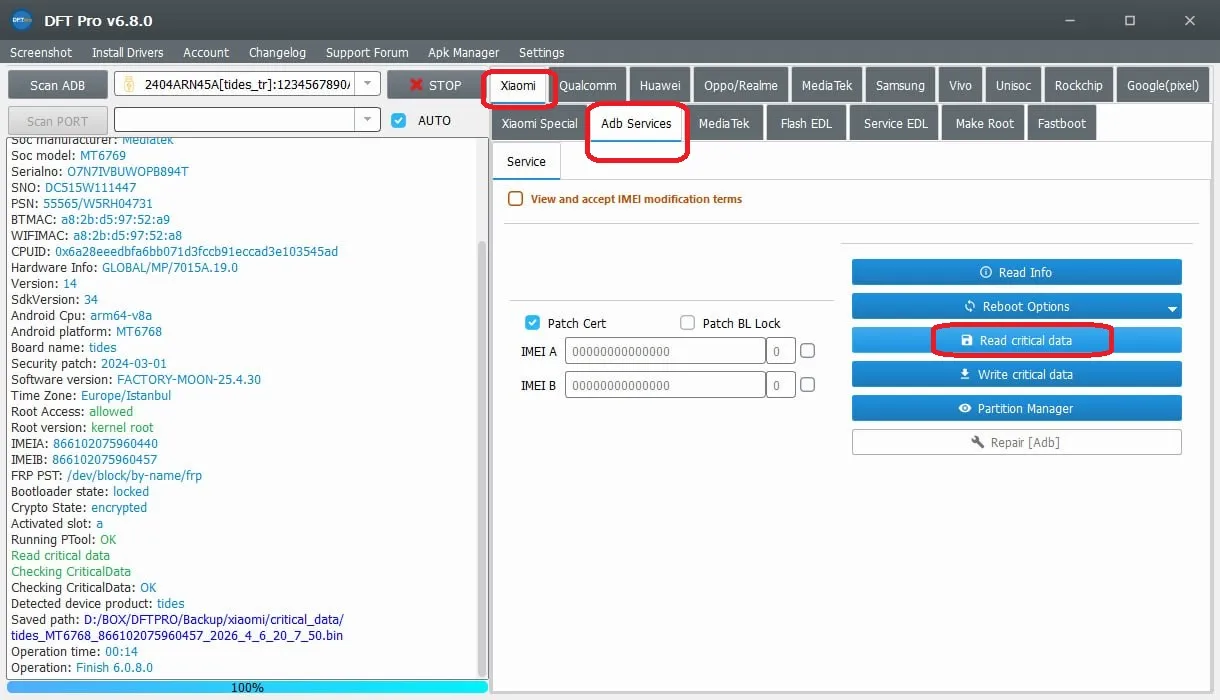This screenshot has width=1220, height=700.
Task: Switch to the Oppo/Realme tab
Action: pyautogui.click(x=741, y=85)
